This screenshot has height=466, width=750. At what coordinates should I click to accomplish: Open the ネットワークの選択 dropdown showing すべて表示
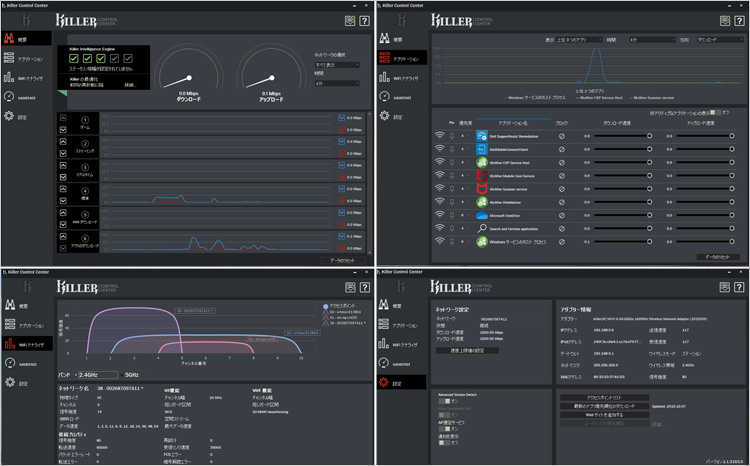point(338,65)
